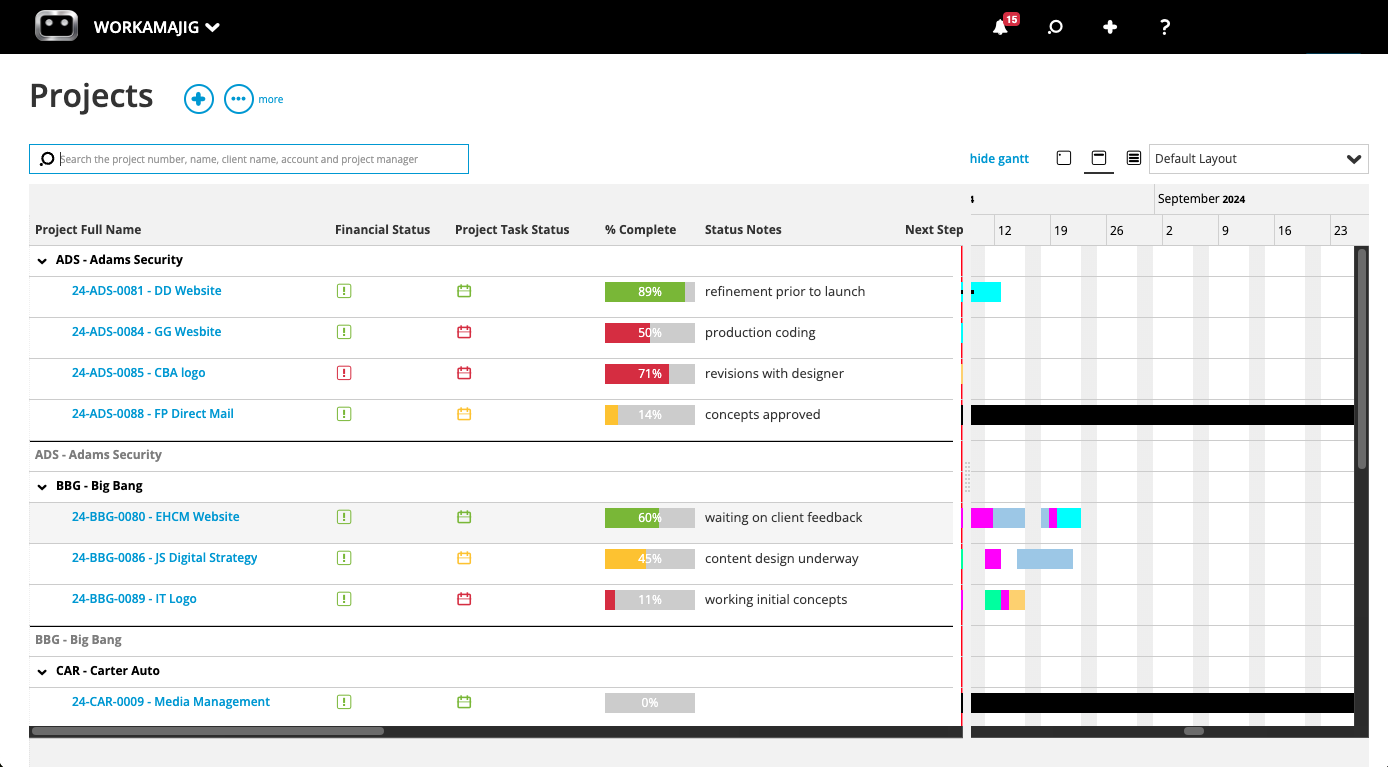Viewport: 1388px width, 767px height.
Task: Click the Projects more menu
Action: tap(239, 98)
